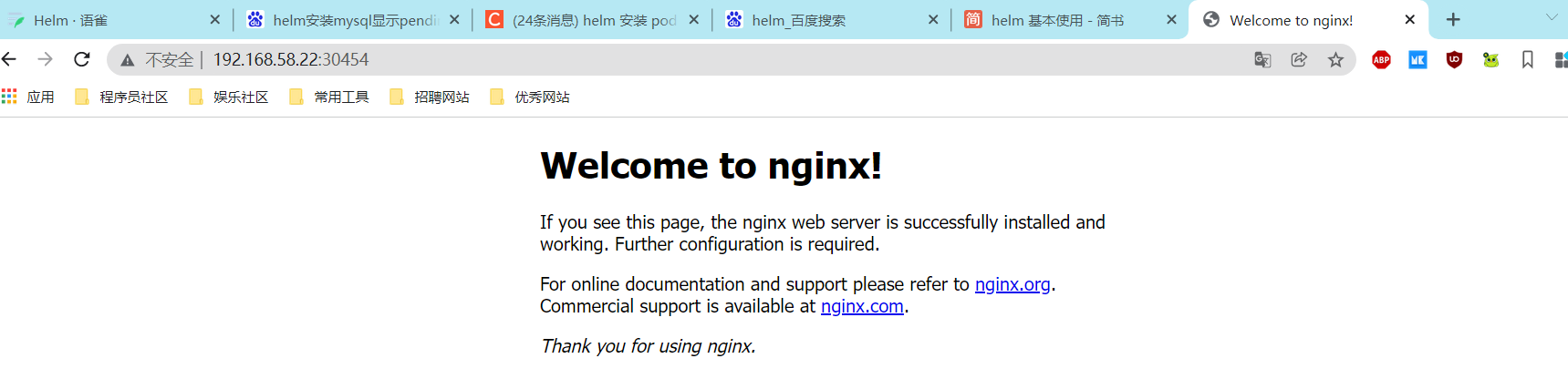The width and height of the screenshot is (1568, 379).
Task: Close the helm_百度搜索 tab
Action: pyautogui.click(x=933, y=19)
